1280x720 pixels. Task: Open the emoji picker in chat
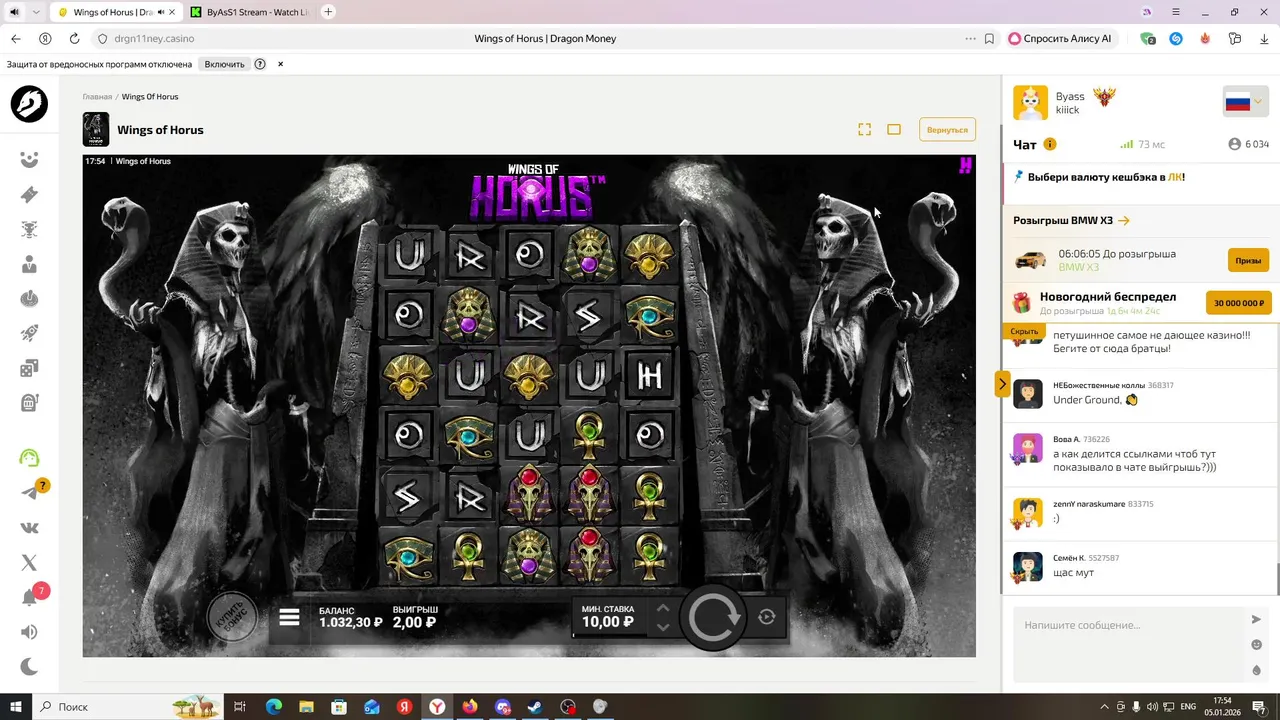[1257, 645]
